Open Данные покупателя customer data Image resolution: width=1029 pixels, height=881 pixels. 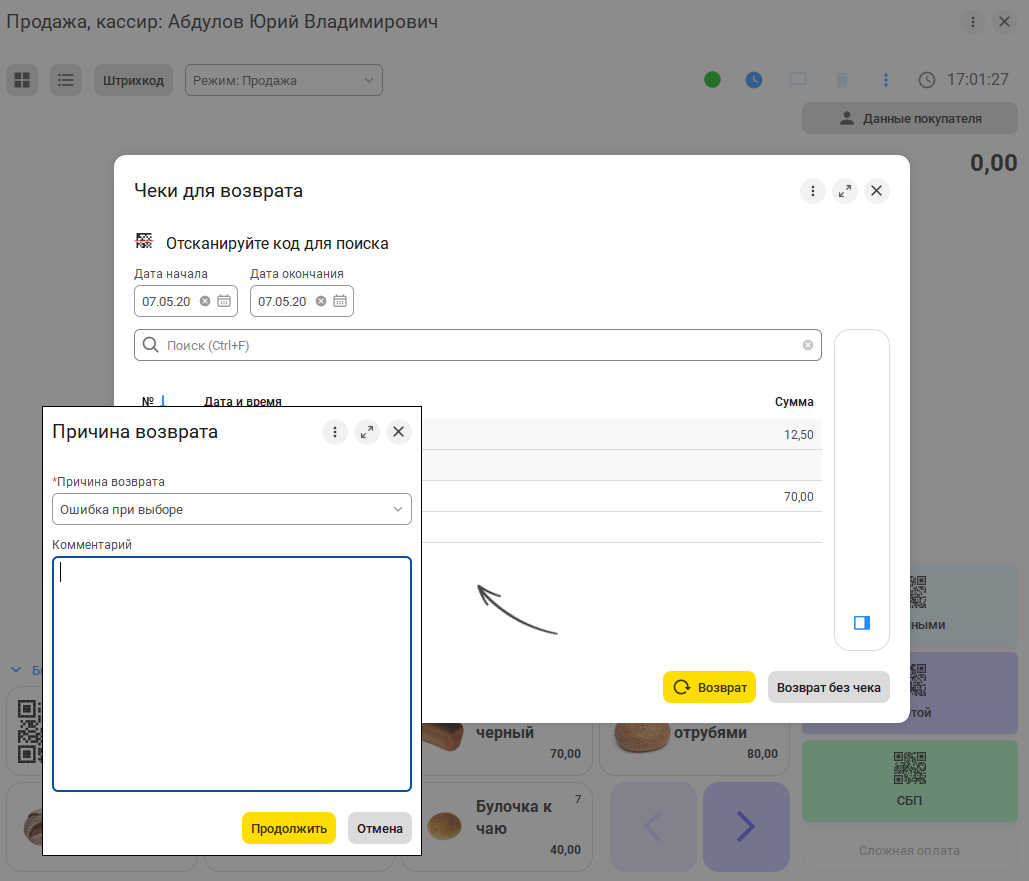pyautogui.click(x=910, y=118)
